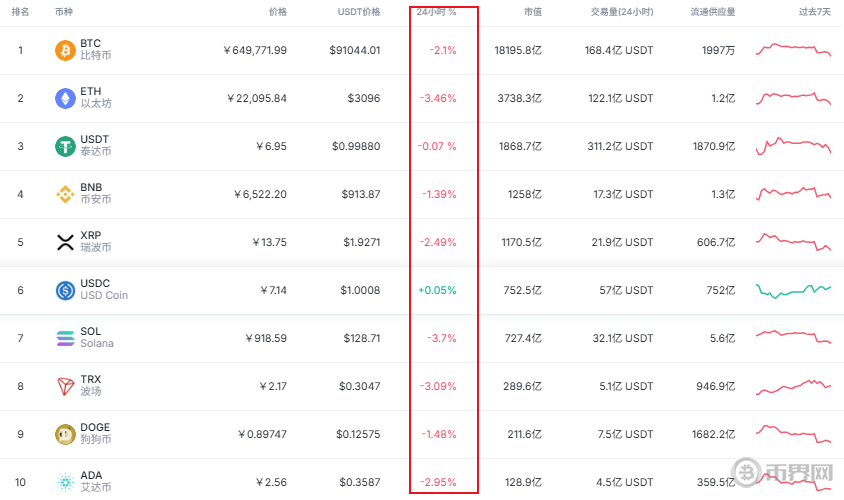Open the ETH 以太坊 name link
This screenshot has height=500, width=844.
95,98
